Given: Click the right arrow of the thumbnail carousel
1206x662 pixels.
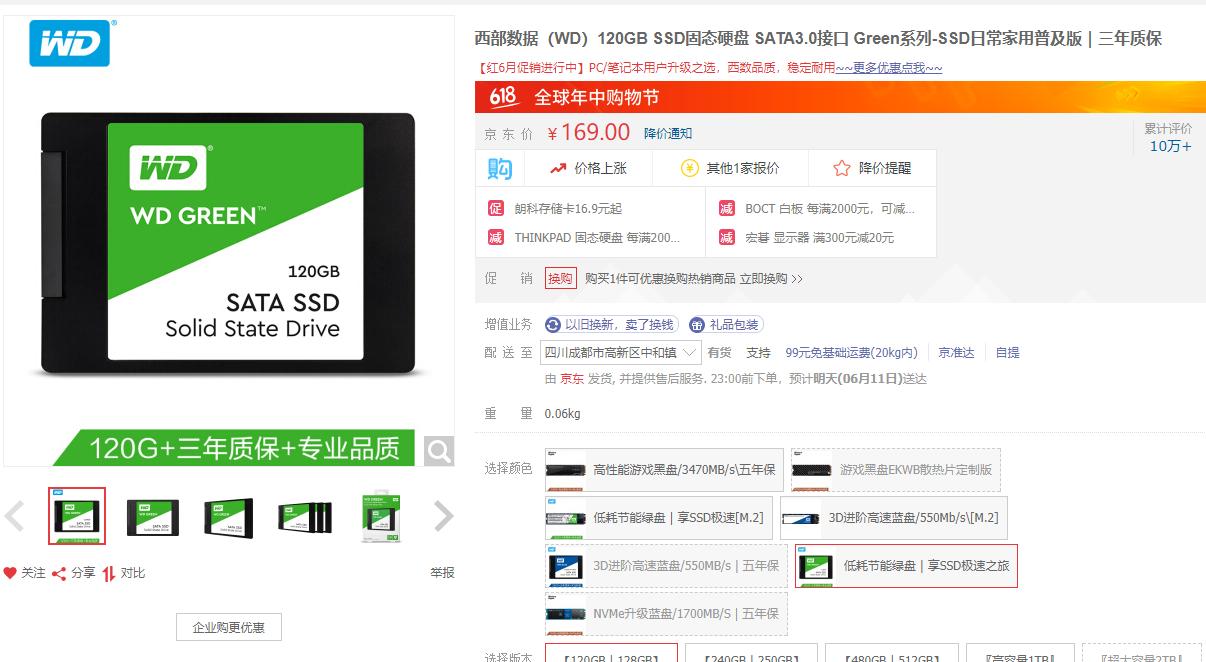Looking at the screenshot, I should [444, 516].
